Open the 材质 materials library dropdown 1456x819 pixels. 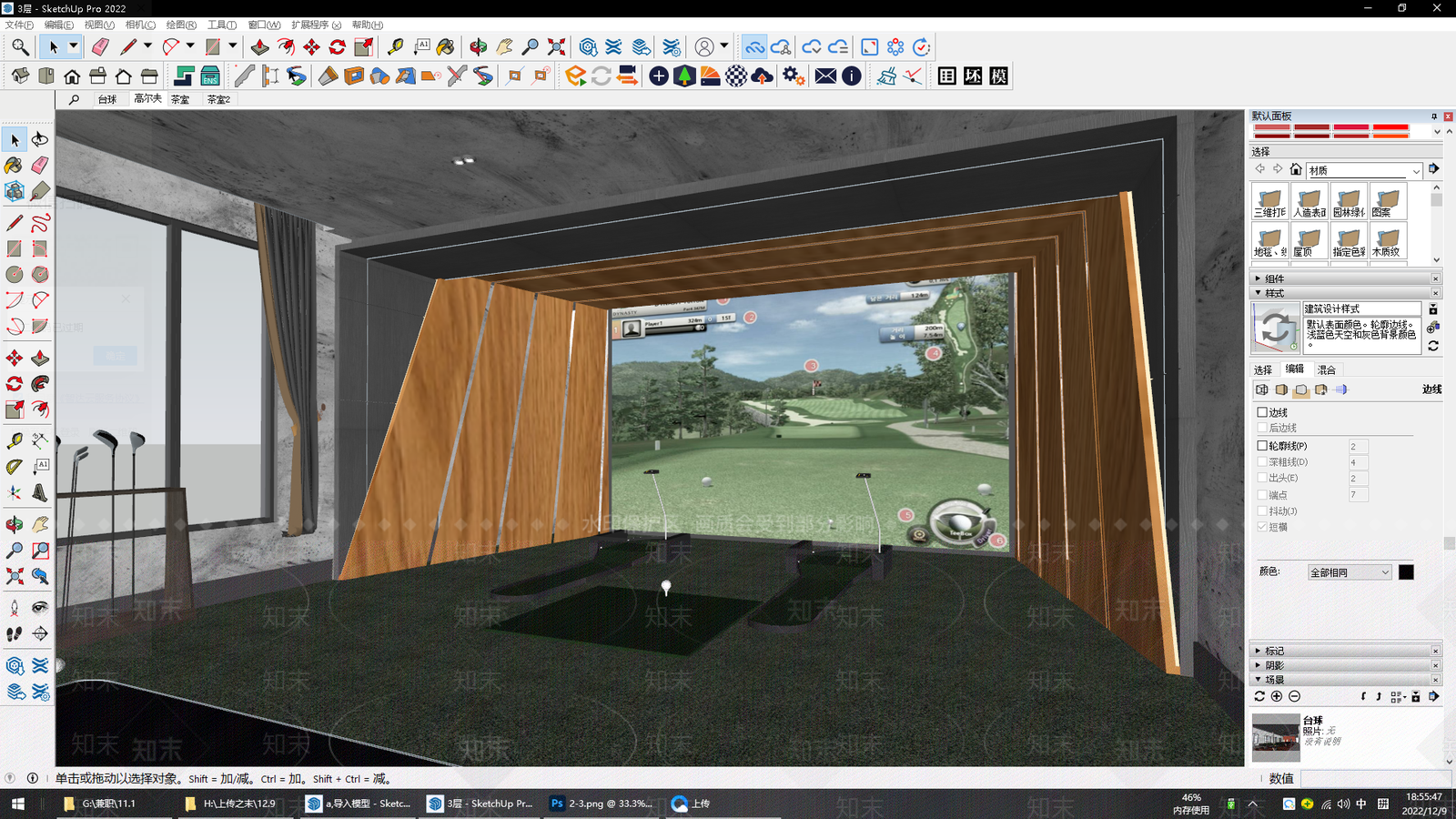click(1364, 170)
